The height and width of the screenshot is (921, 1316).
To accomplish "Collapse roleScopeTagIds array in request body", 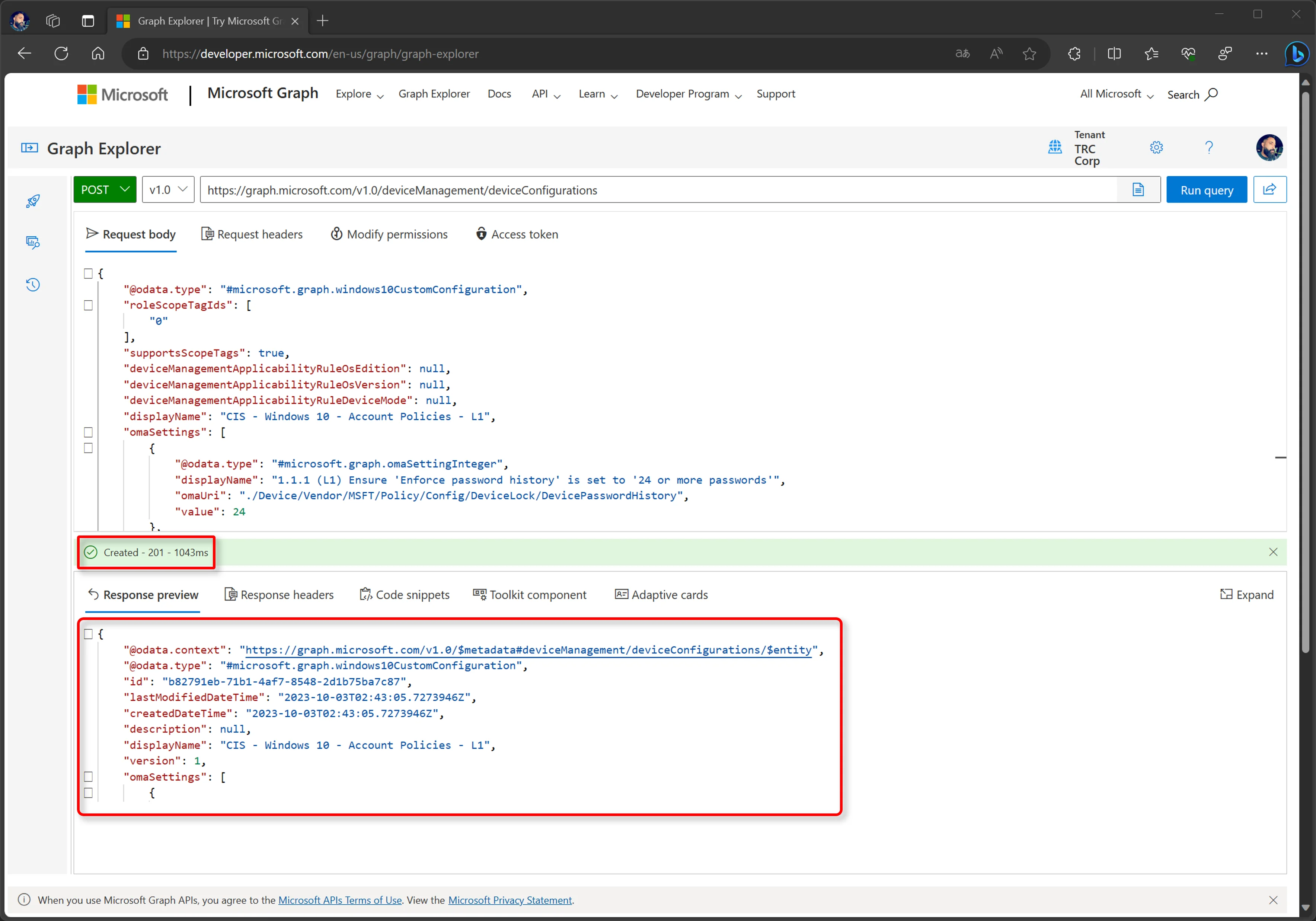I will [x=88, y=306].
